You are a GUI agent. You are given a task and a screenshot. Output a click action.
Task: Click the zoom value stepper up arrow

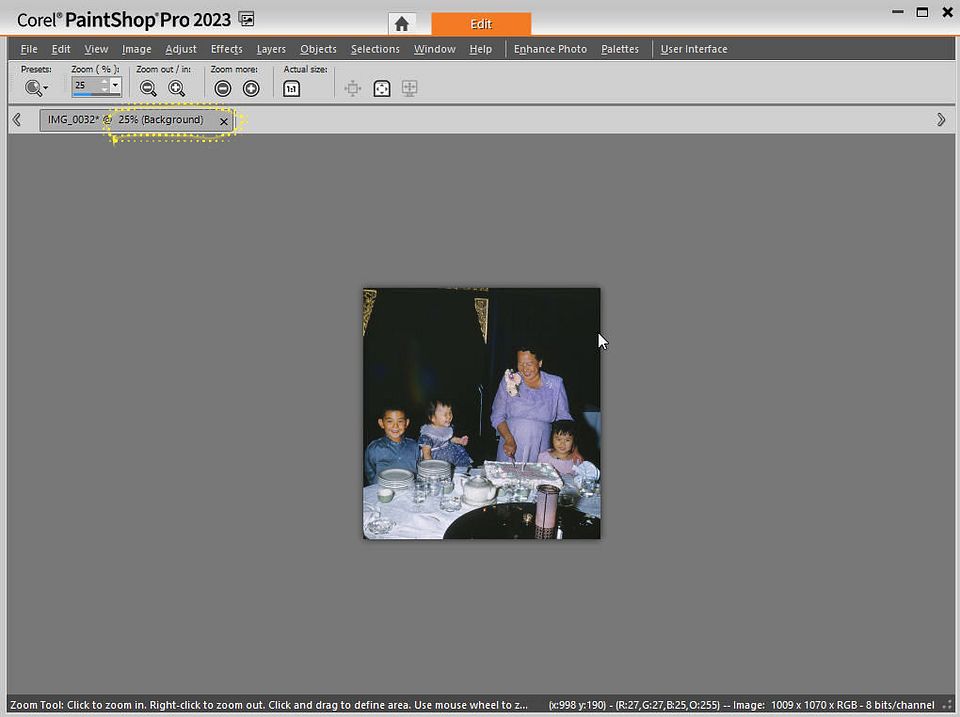coord(102,82)
